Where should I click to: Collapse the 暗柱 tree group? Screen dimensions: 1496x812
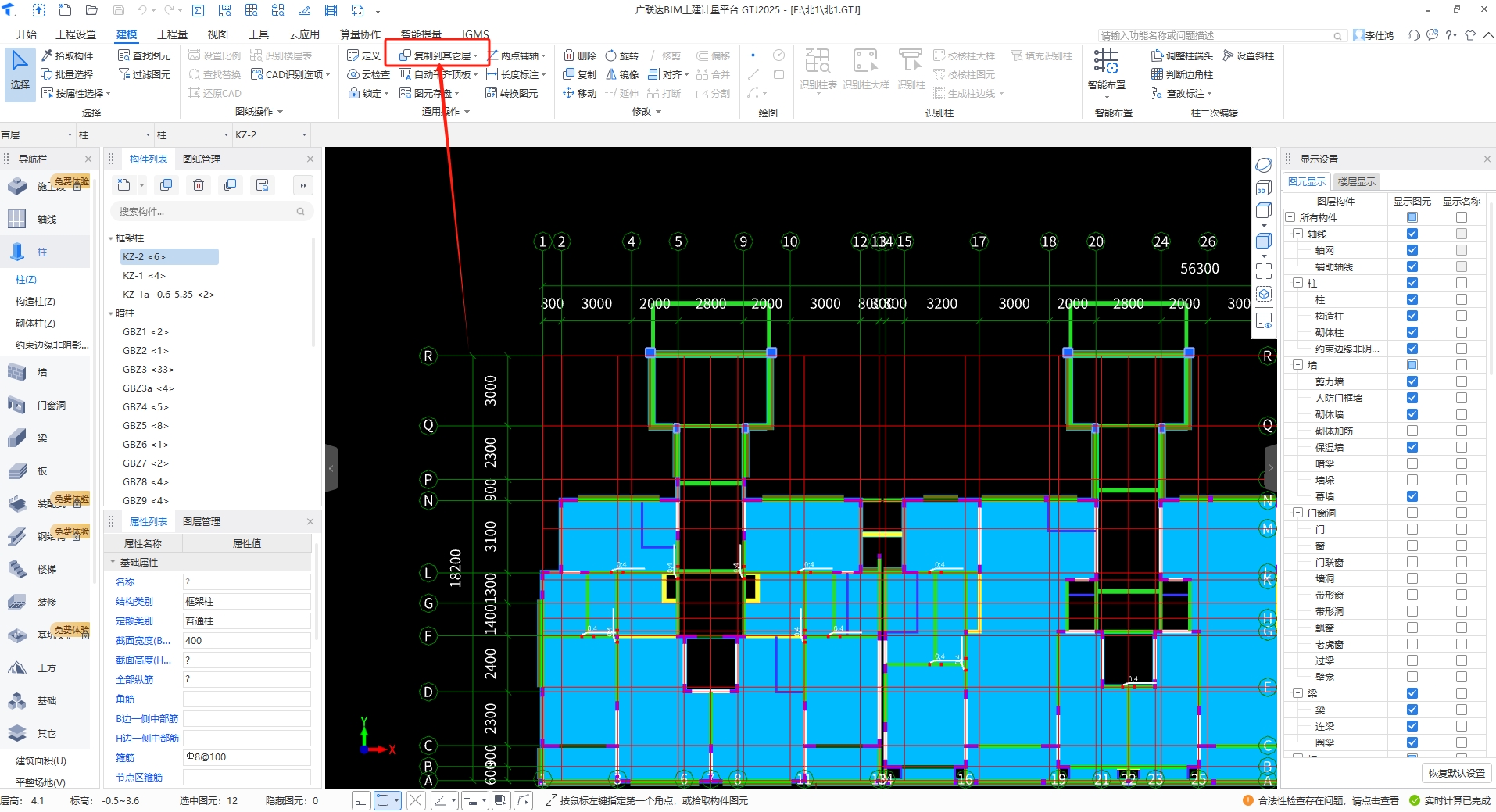[111, 313]
